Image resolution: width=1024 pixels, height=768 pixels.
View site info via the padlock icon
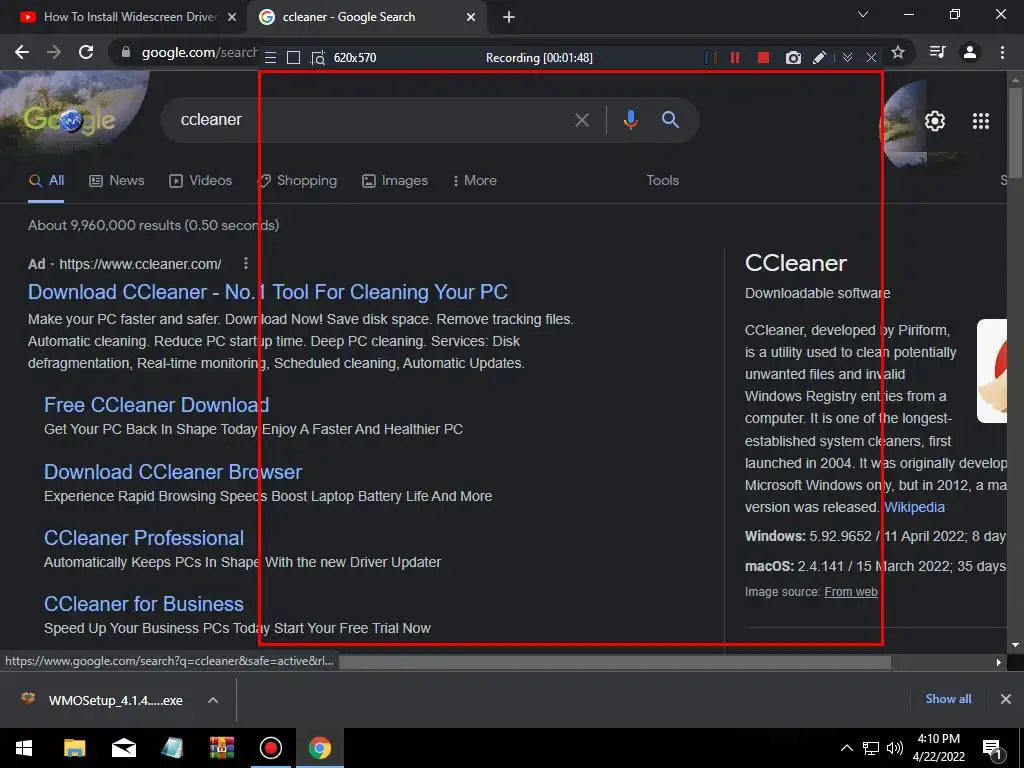pos(126,52)
